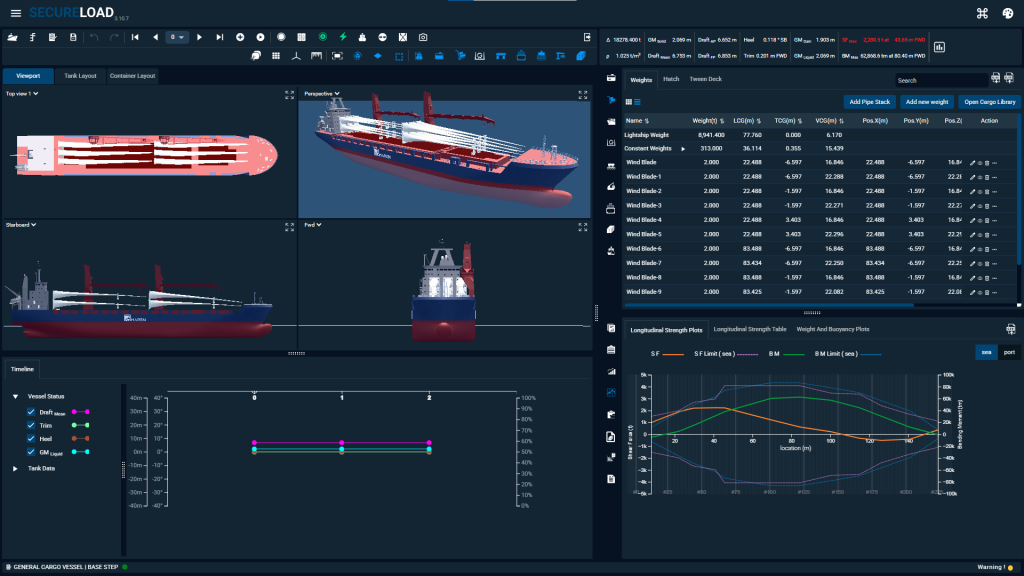Open the step number dropdown in the toolbar

(x=177, y=37)
